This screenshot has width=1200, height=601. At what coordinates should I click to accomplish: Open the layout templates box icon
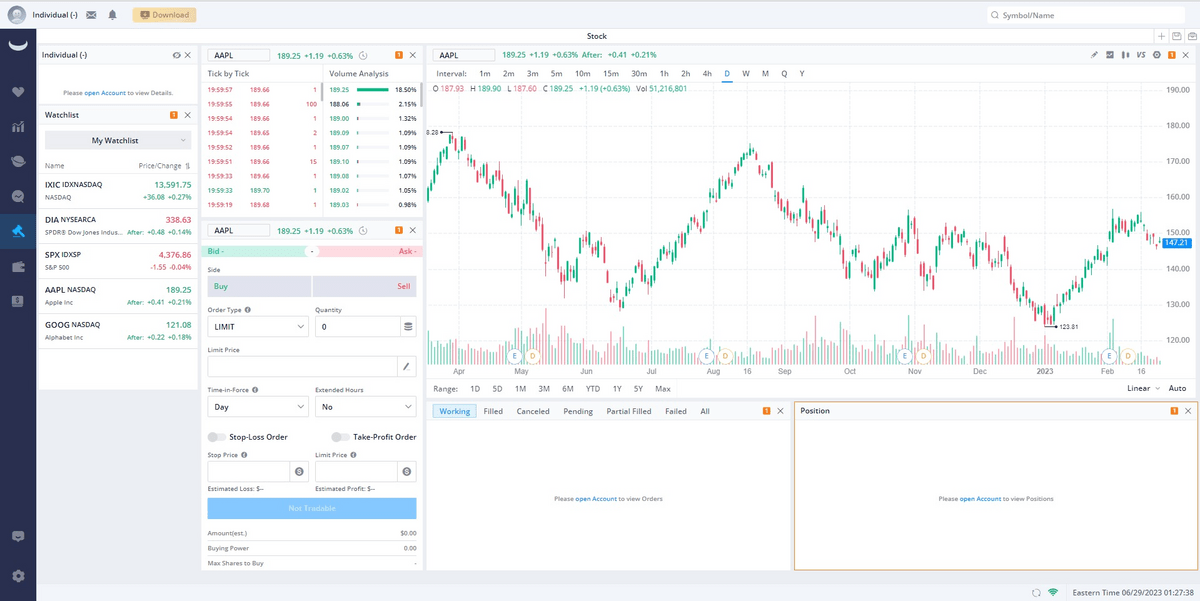pos(1191,36)
